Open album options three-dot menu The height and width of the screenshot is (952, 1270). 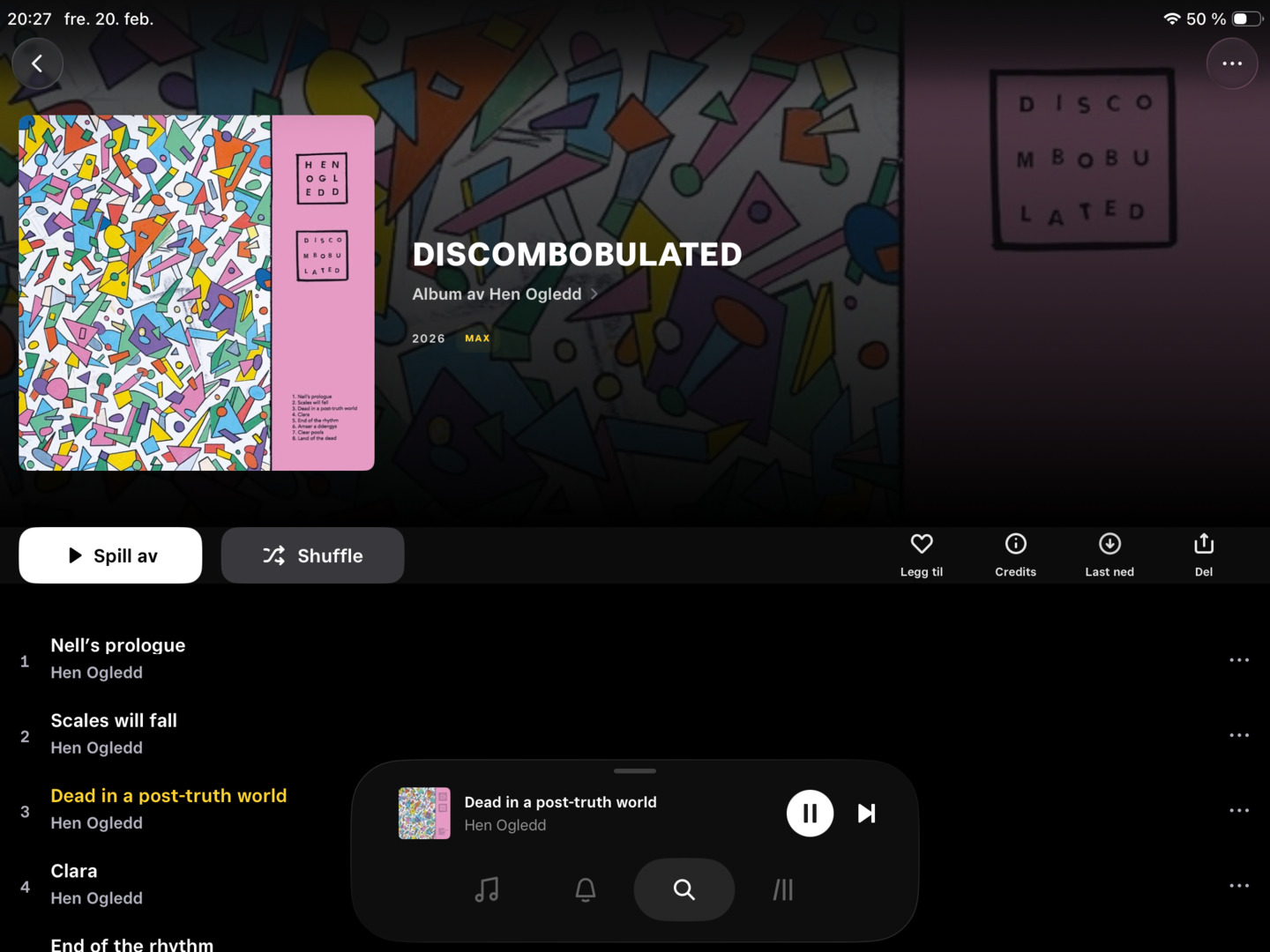1232,63
